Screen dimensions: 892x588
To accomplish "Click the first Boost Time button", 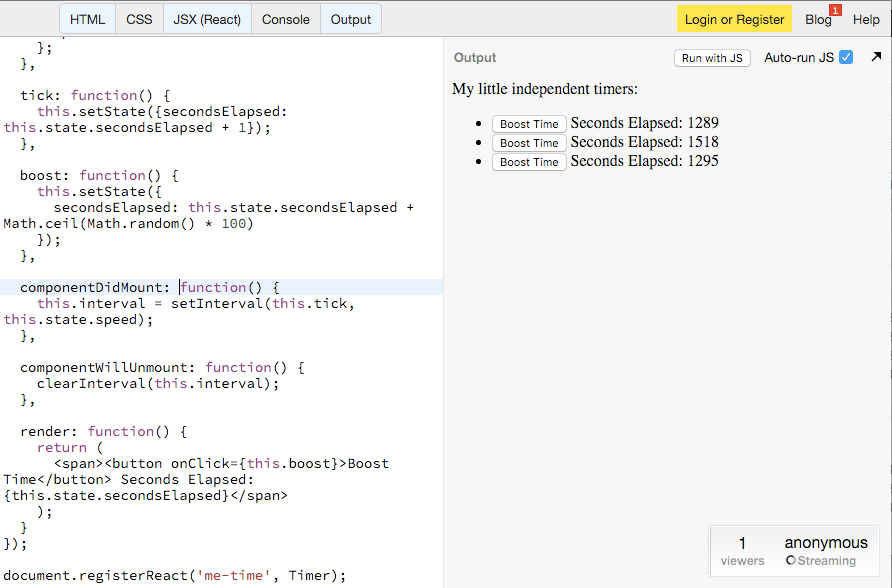I will coord(529,123).
